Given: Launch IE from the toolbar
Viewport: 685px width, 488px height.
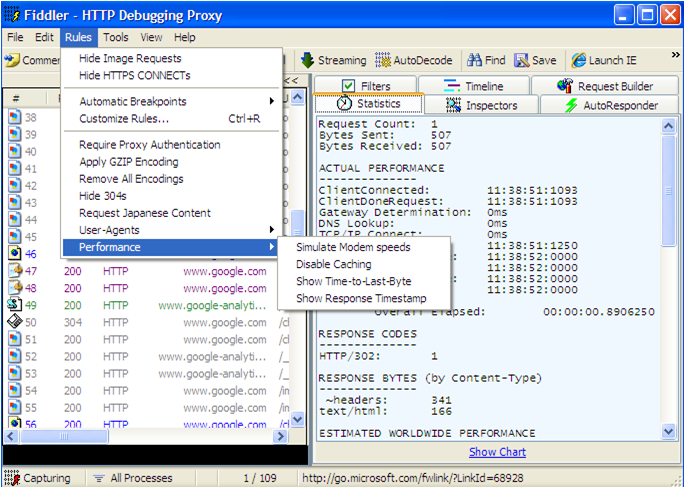Looking at the screenshot, I should [604, 60].
